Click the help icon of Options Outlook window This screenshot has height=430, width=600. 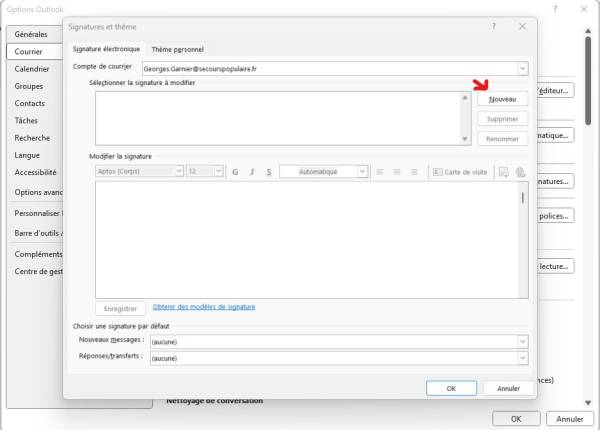(x=555, y=9)
